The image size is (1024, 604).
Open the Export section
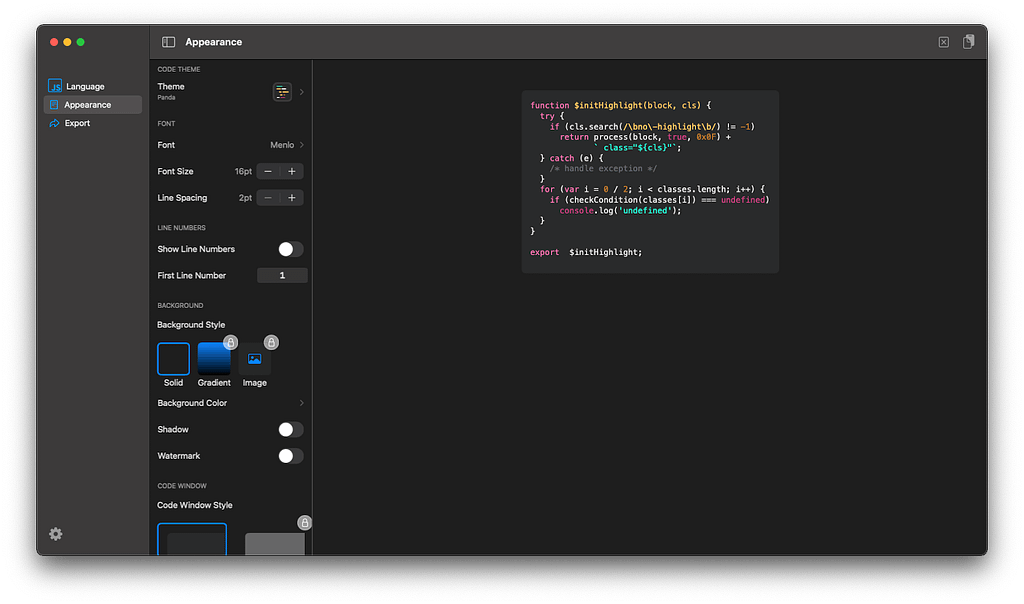(77, 123)
